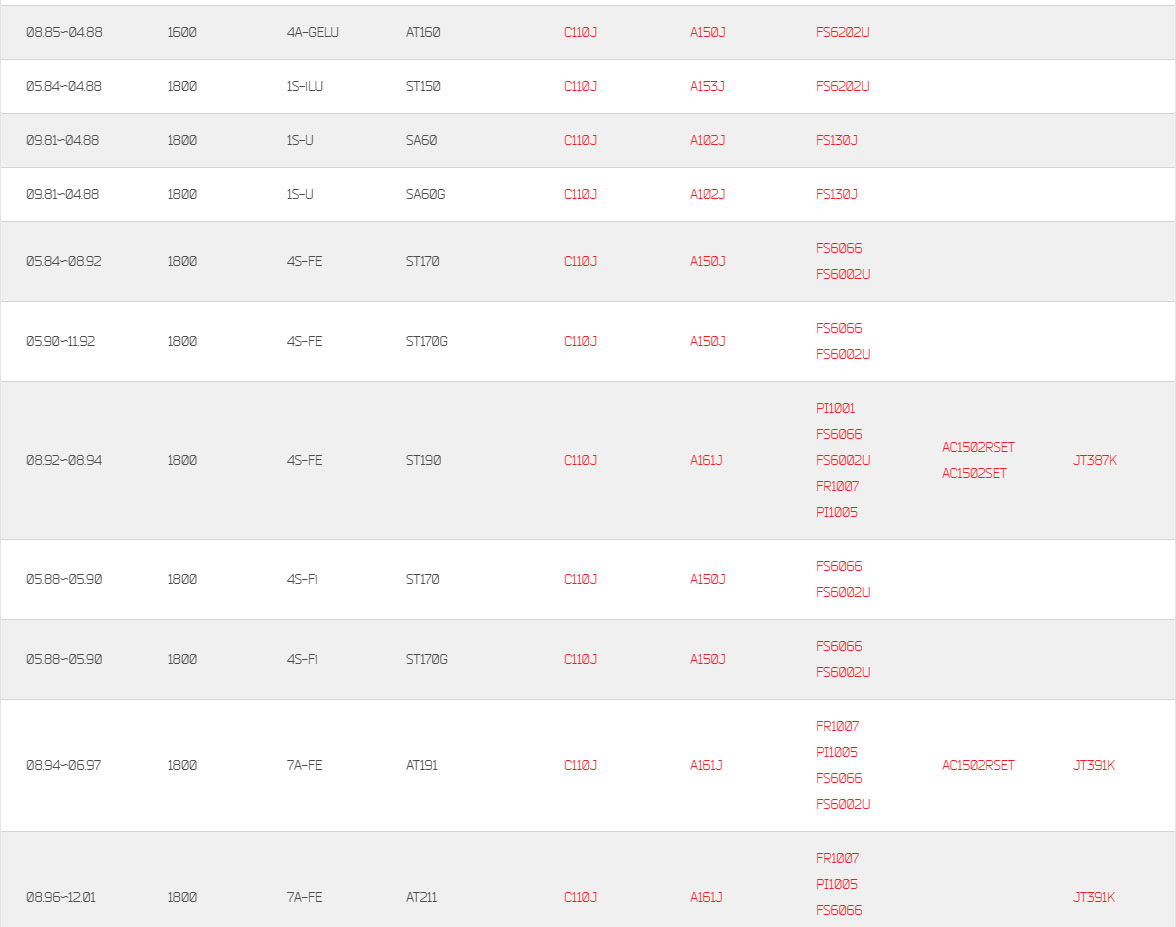Open FS6202U link in AT160 row
The image size is (1176, 927).
coord(842,32)
